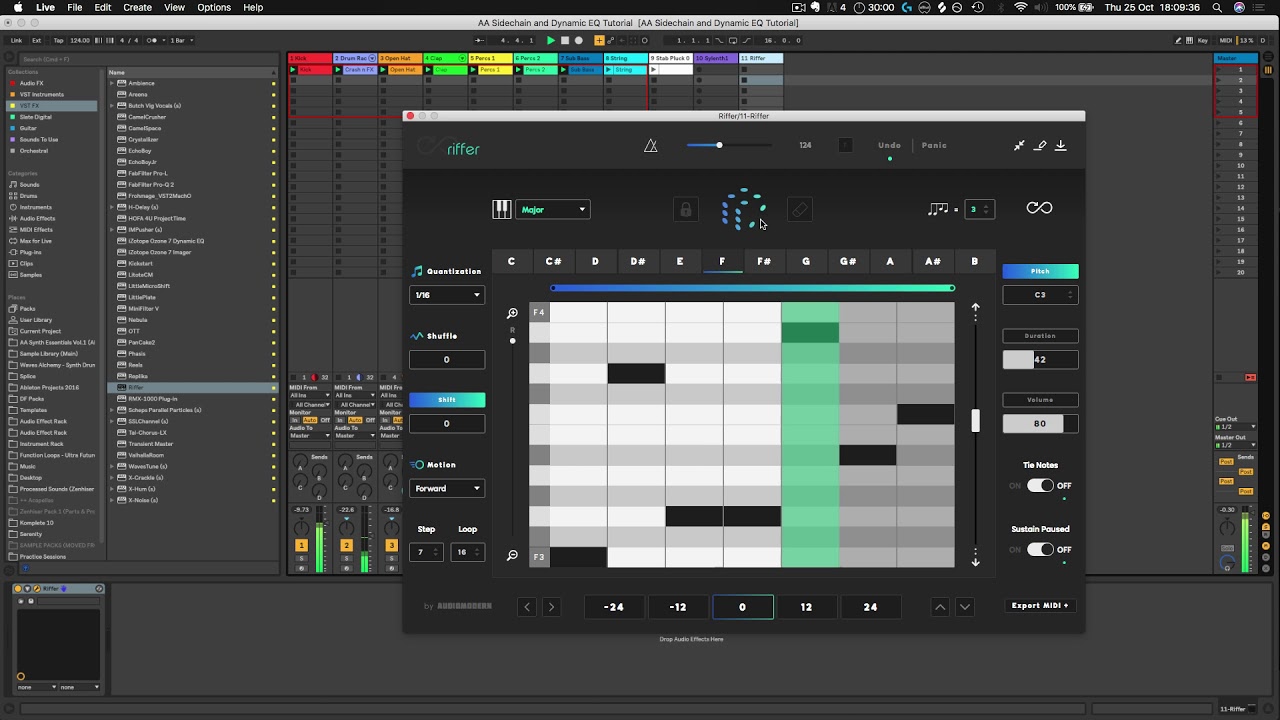Click the Undo button in Riffer
Viewport: 1280px width, 720px height.
(x=889, y=145)
